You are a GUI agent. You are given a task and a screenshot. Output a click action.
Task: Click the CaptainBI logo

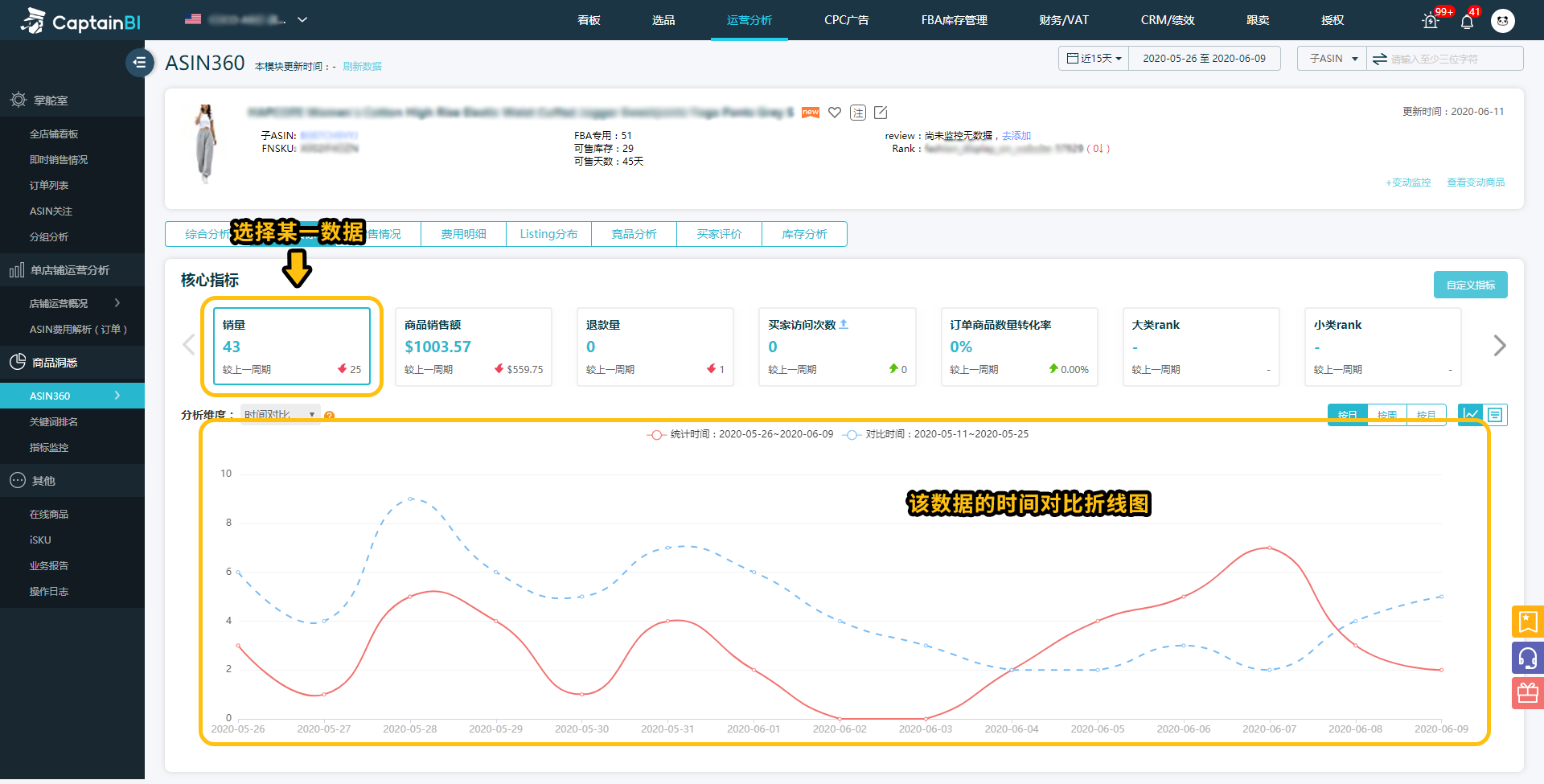point(80,20)
